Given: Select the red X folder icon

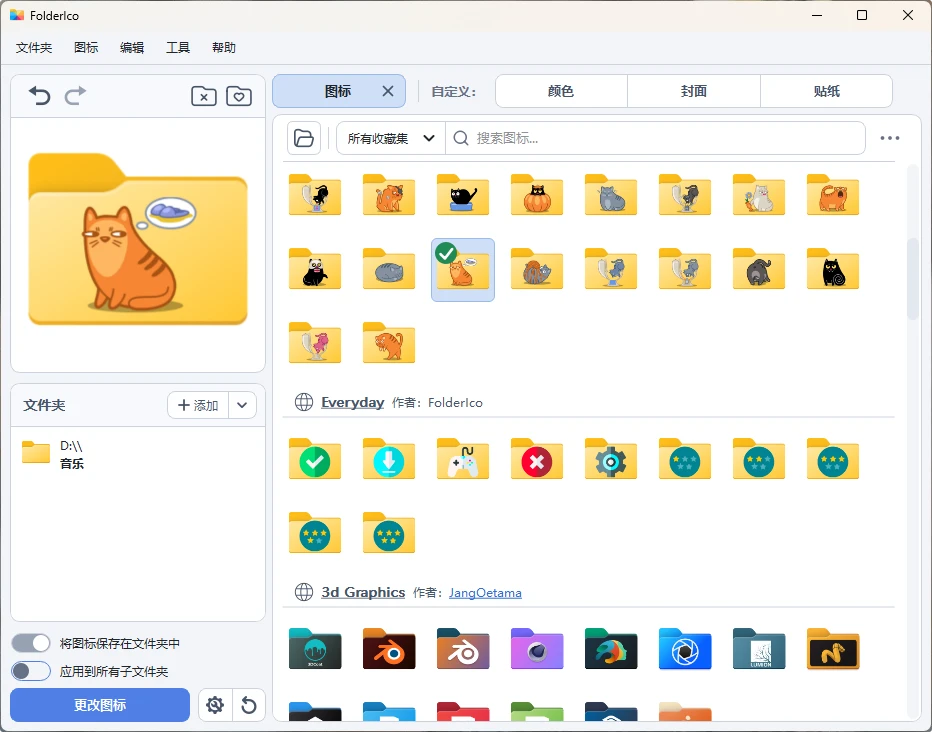Looking at the screenshot, I should [537, 459].
